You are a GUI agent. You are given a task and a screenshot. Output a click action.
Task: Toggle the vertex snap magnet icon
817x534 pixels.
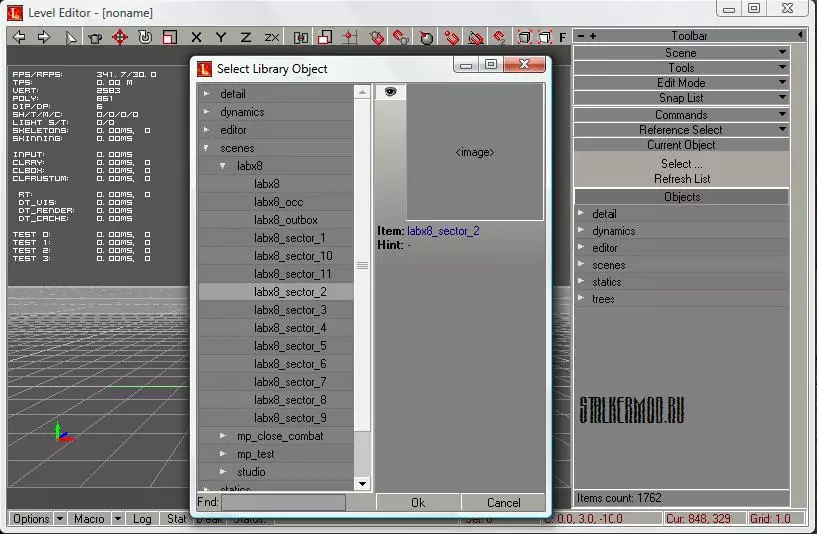click(x=451, y=38)
